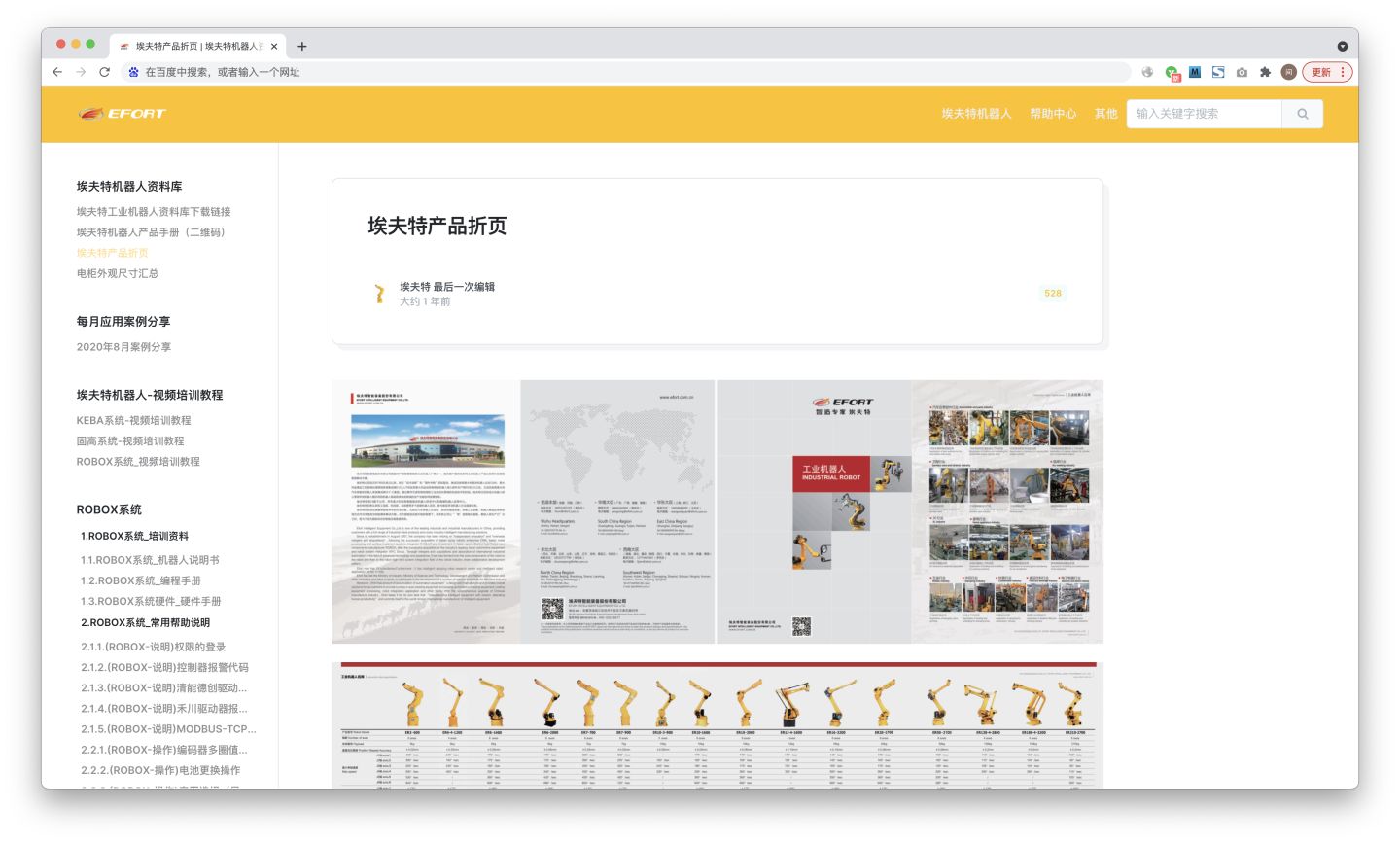Screen dimensions: 1400x843
Task: Click the green Y extension icon
Action: click(1172, 72)
